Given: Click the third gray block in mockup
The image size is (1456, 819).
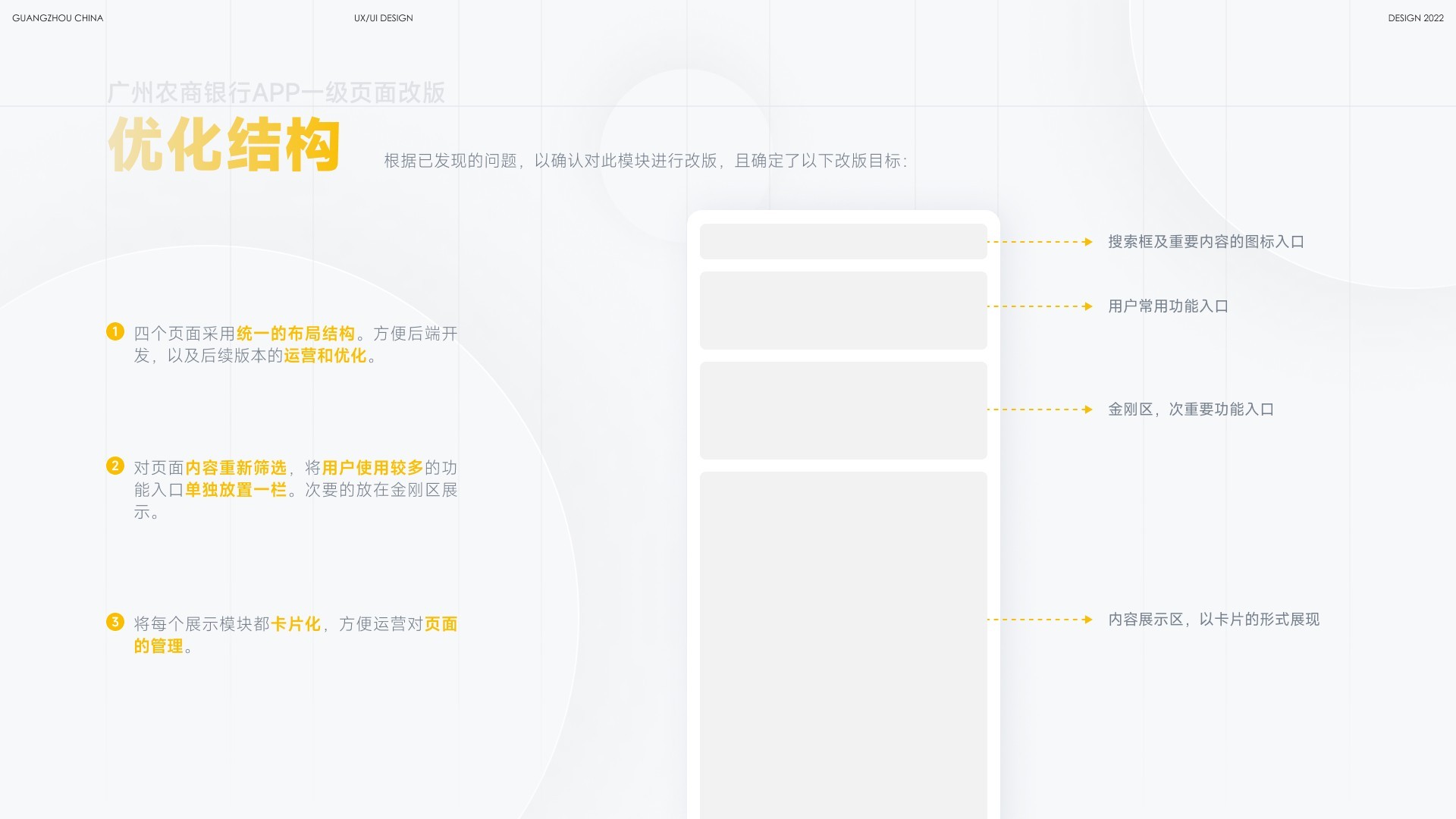Looking at the screenshot, I should (x=843, y=410).
